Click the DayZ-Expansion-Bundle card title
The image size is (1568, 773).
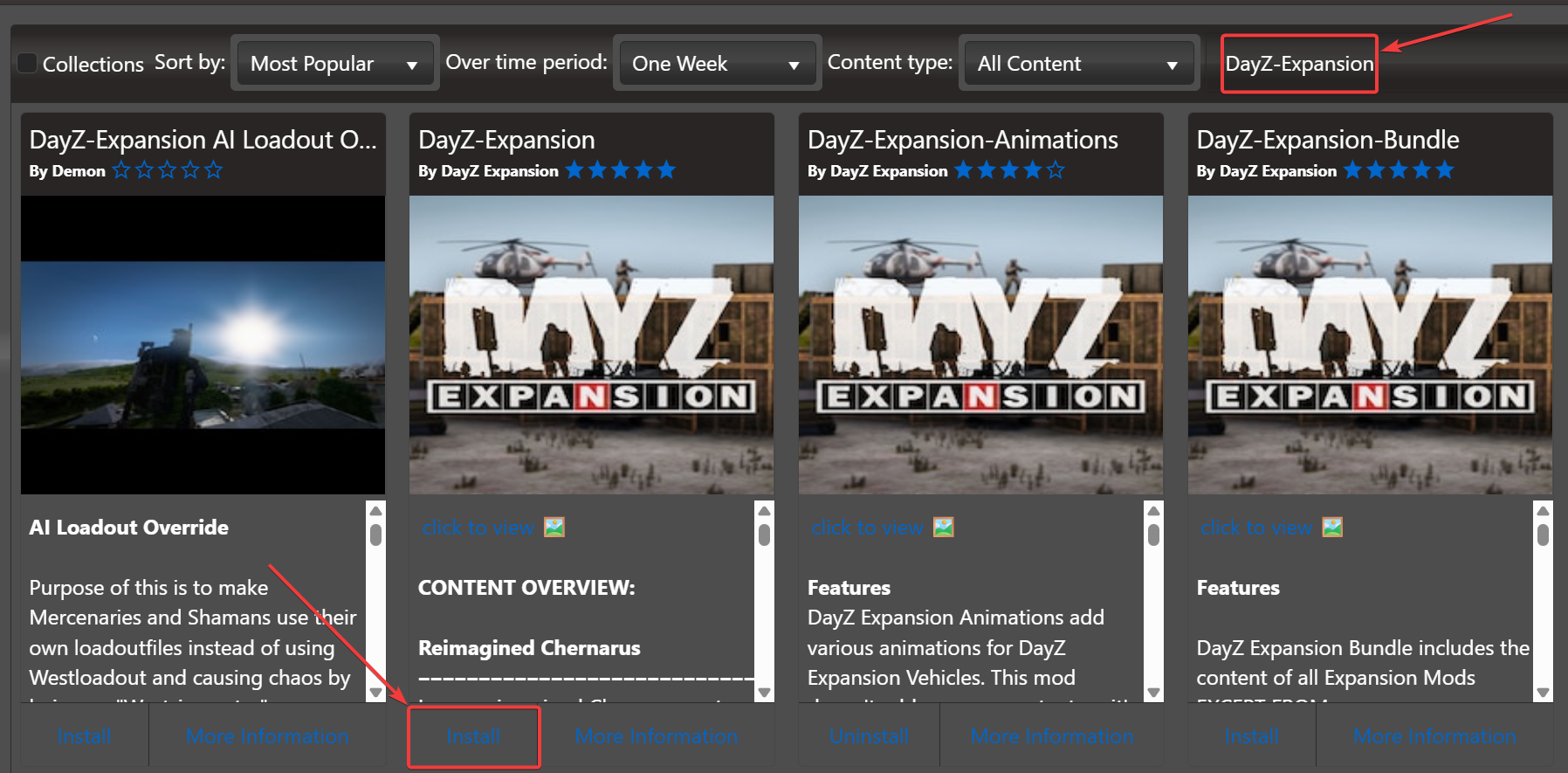tap(1328, 140)
